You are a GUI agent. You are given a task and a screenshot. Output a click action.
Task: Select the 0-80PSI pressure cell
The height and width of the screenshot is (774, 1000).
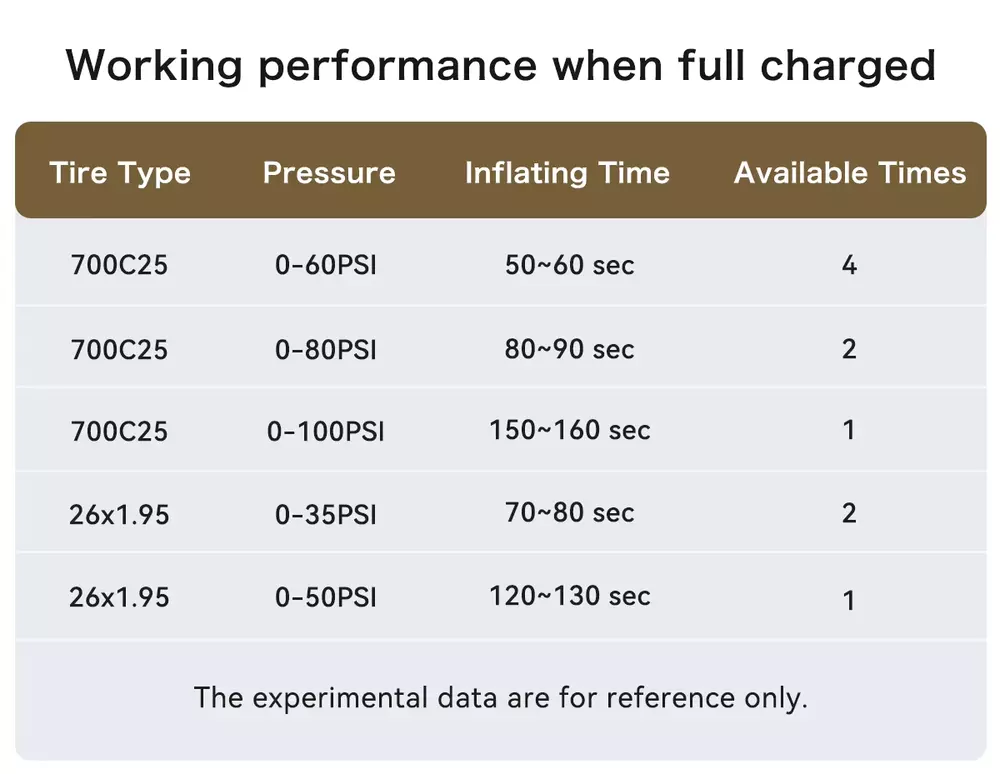click(x=326, y=350)
